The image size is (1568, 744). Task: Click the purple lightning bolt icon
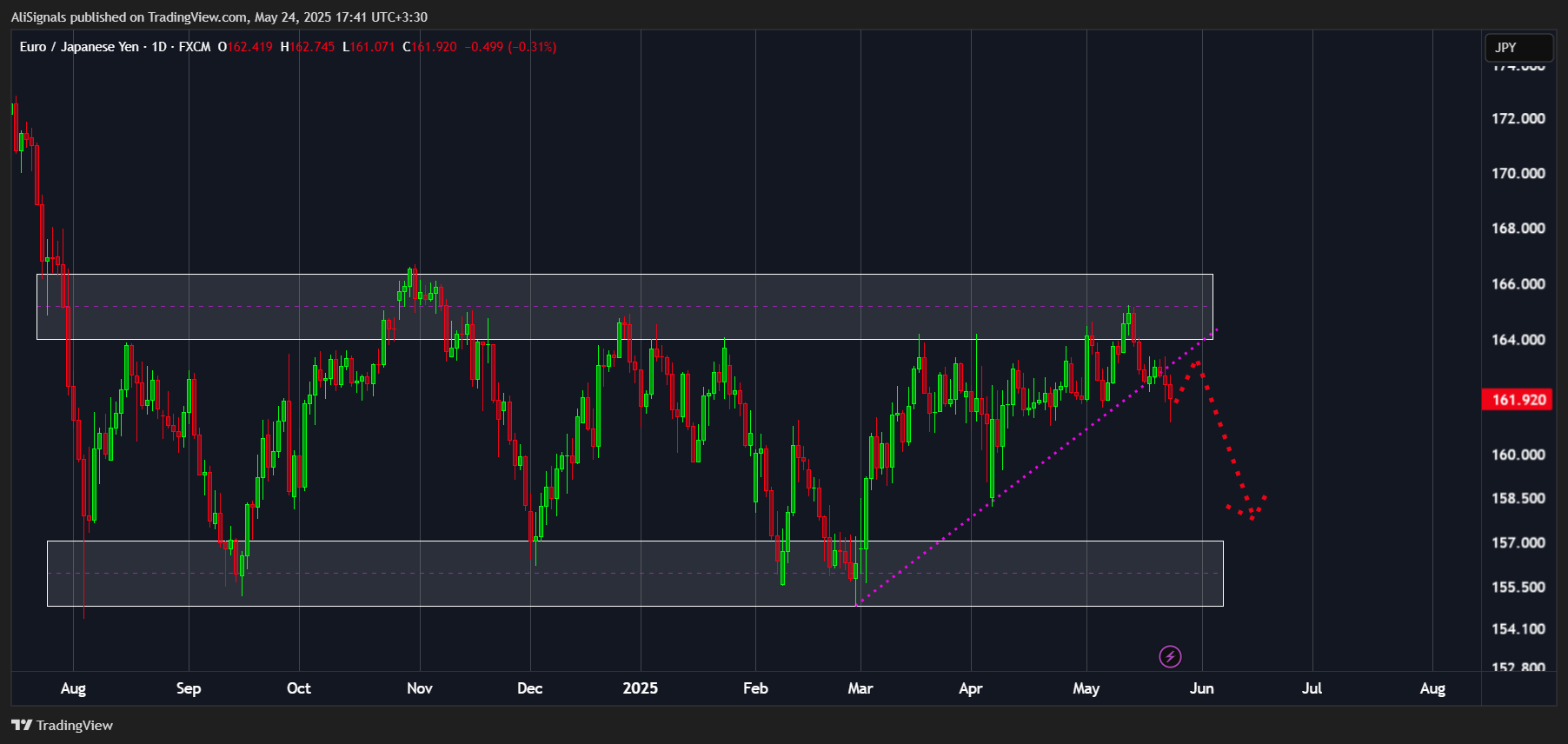[1170, 656]
